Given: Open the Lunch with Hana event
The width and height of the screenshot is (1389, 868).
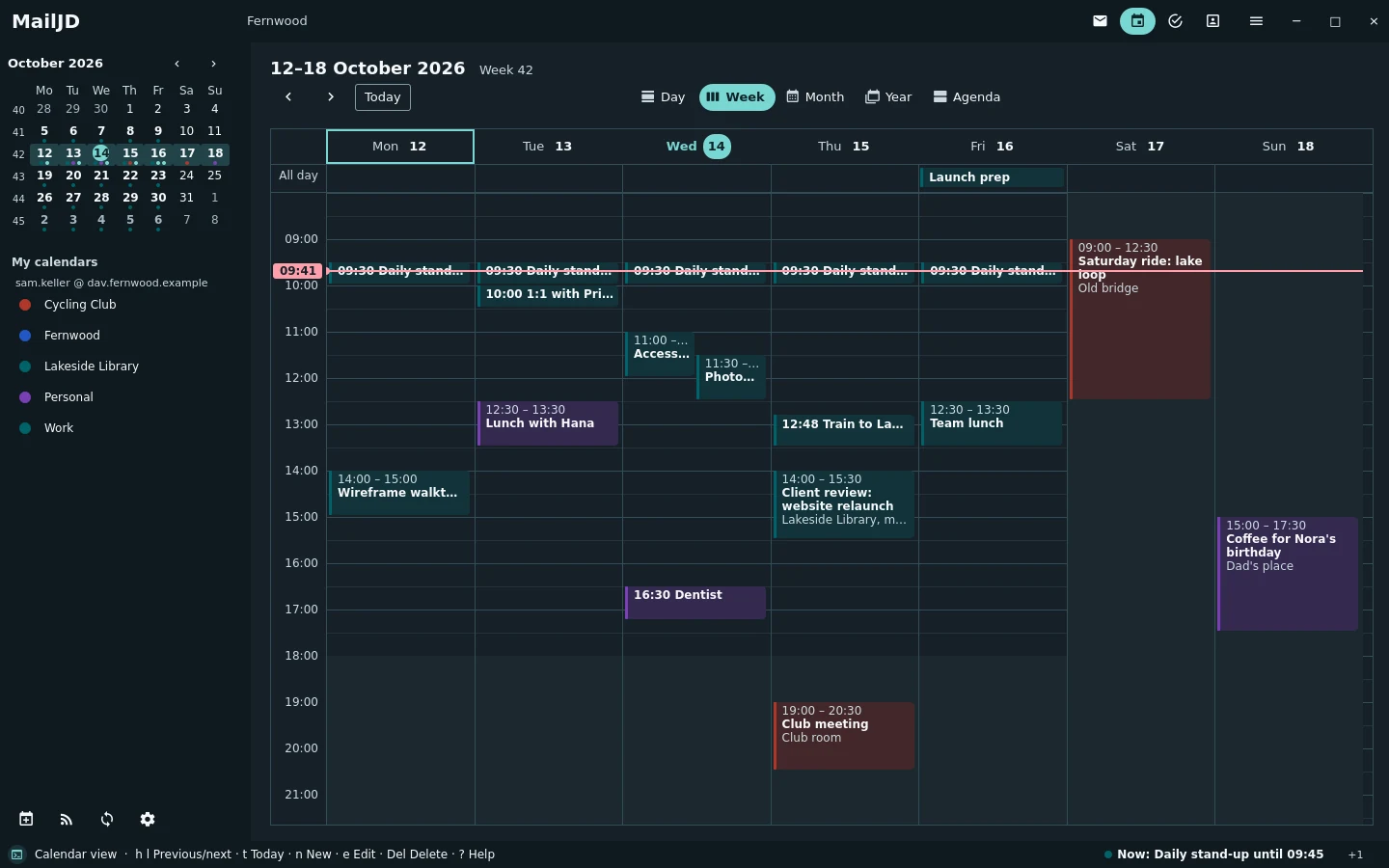Looking at the screenshot, I should tap(548, 423).
